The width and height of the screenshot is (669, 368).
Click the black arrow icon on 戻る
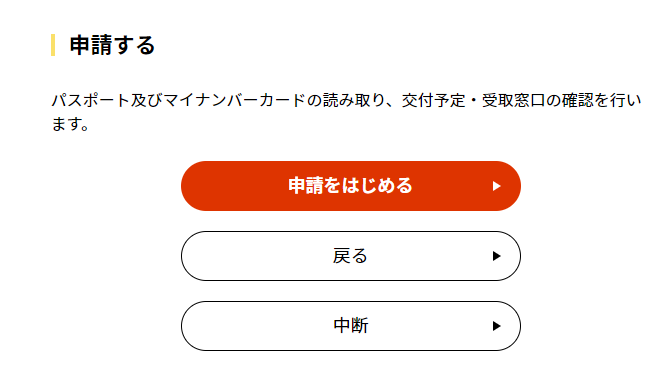click(496, 256)
